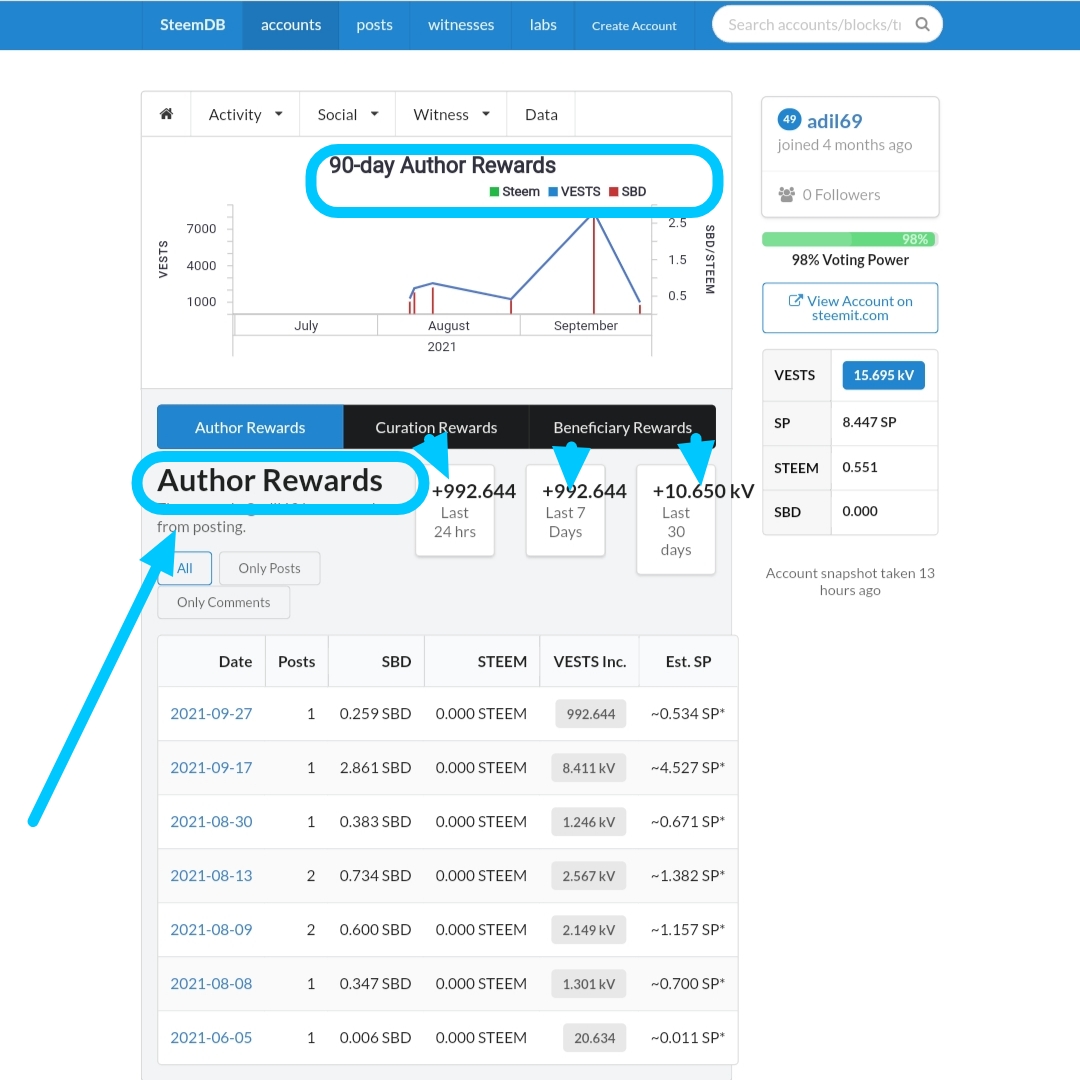Click the 0.551 STEEM balance value
This screenshot has width=1080, height=1080.
(860, 467)
